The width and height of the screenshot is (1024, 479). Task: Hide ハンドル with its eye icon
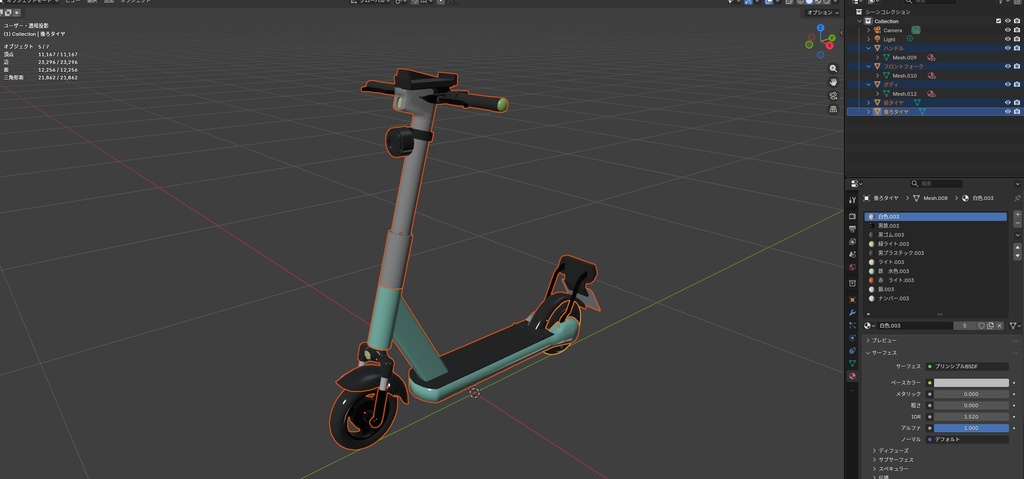click(1008, 48)
